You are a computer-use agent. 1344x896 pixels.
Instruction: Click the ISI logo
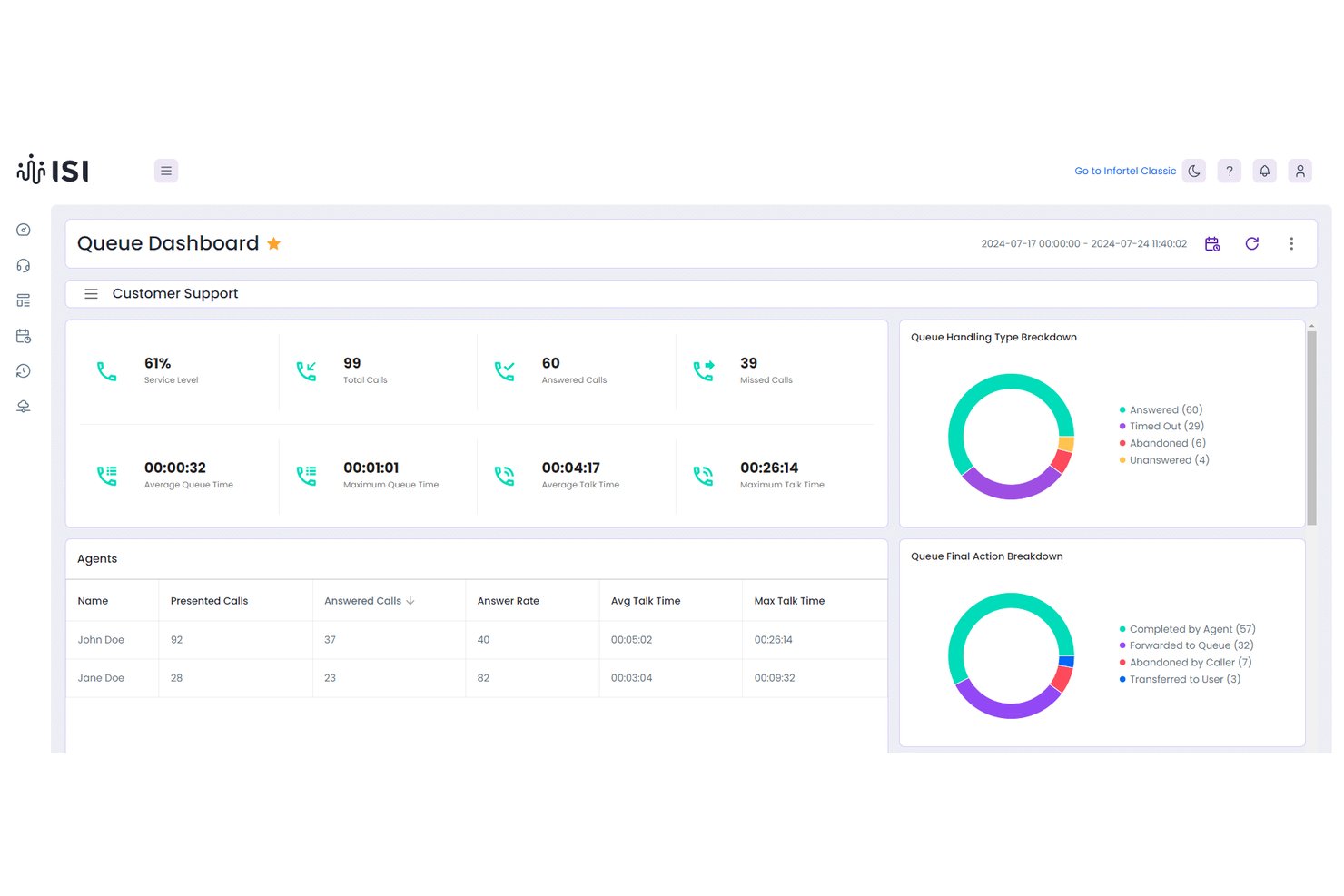pos(53,170)
